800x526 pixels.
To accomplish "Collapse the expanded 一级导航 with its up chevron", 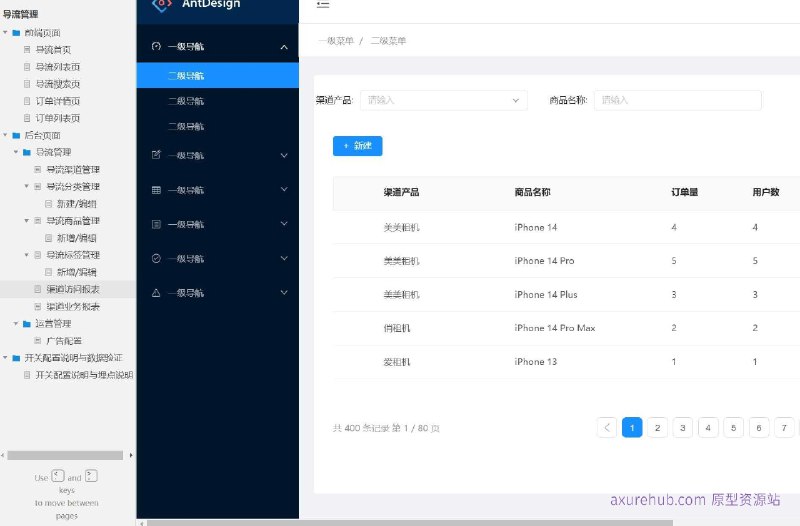I will pyautogui.click(x=284, y=47).
